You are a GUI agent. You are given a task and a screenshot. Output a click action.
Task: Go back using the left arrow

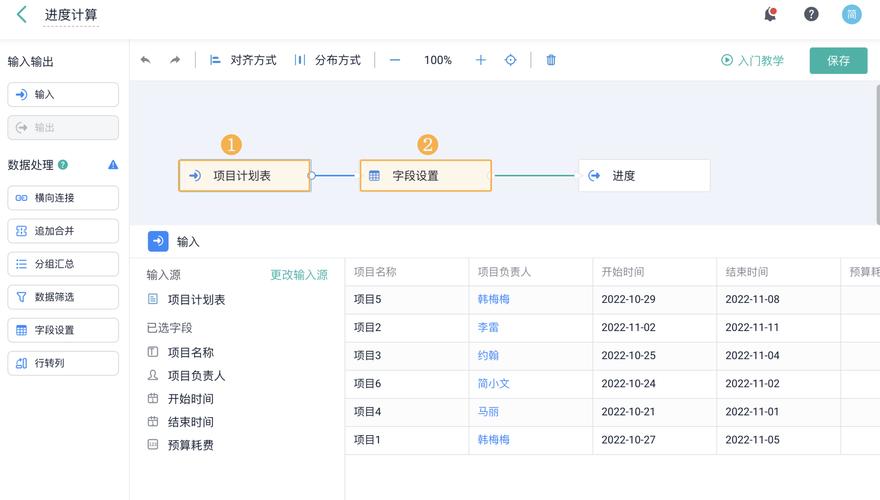pyautogui.click(x=21, y=14)
